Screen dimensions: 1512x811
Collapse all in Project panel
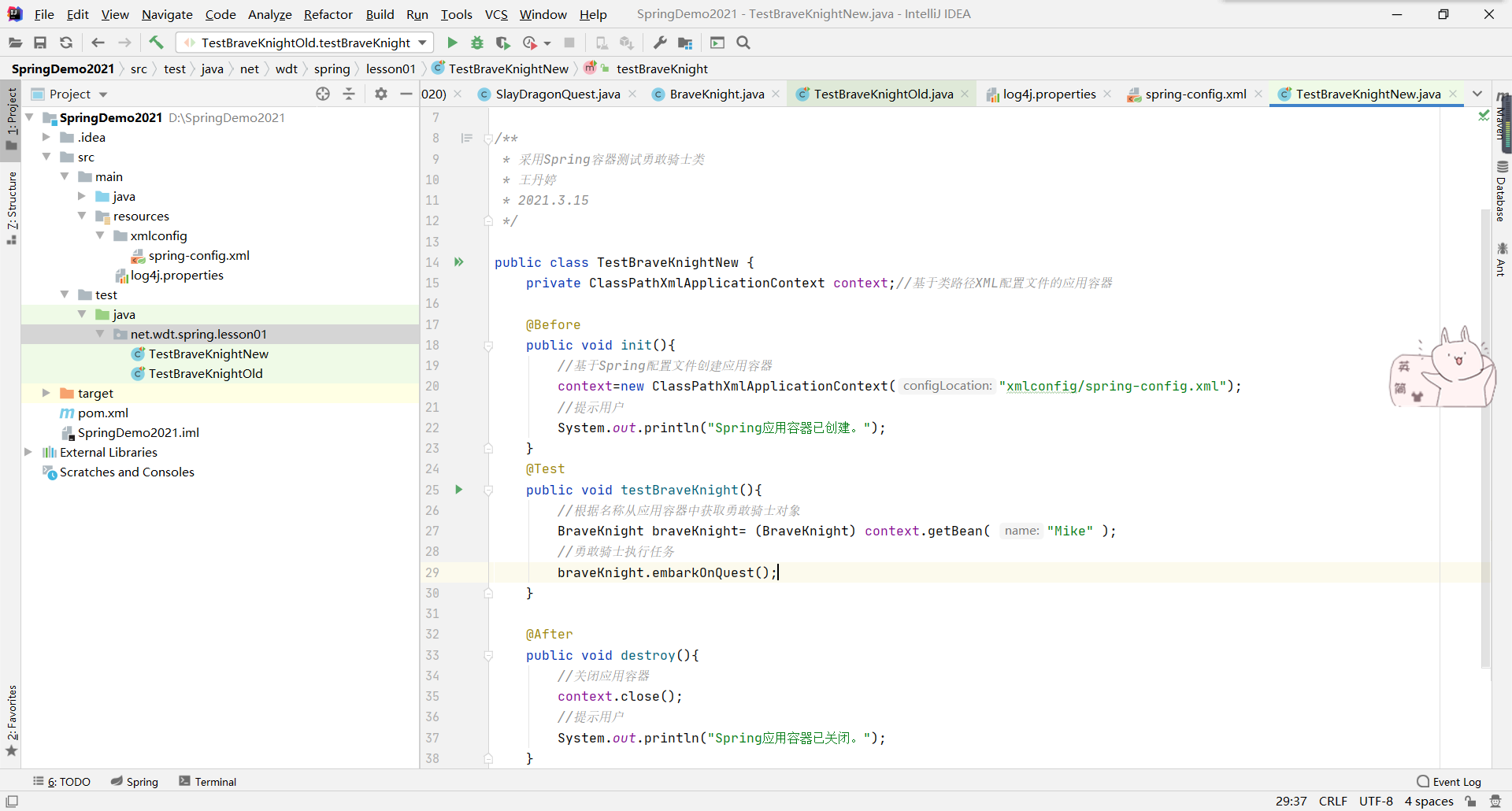[x=349, y=94]
